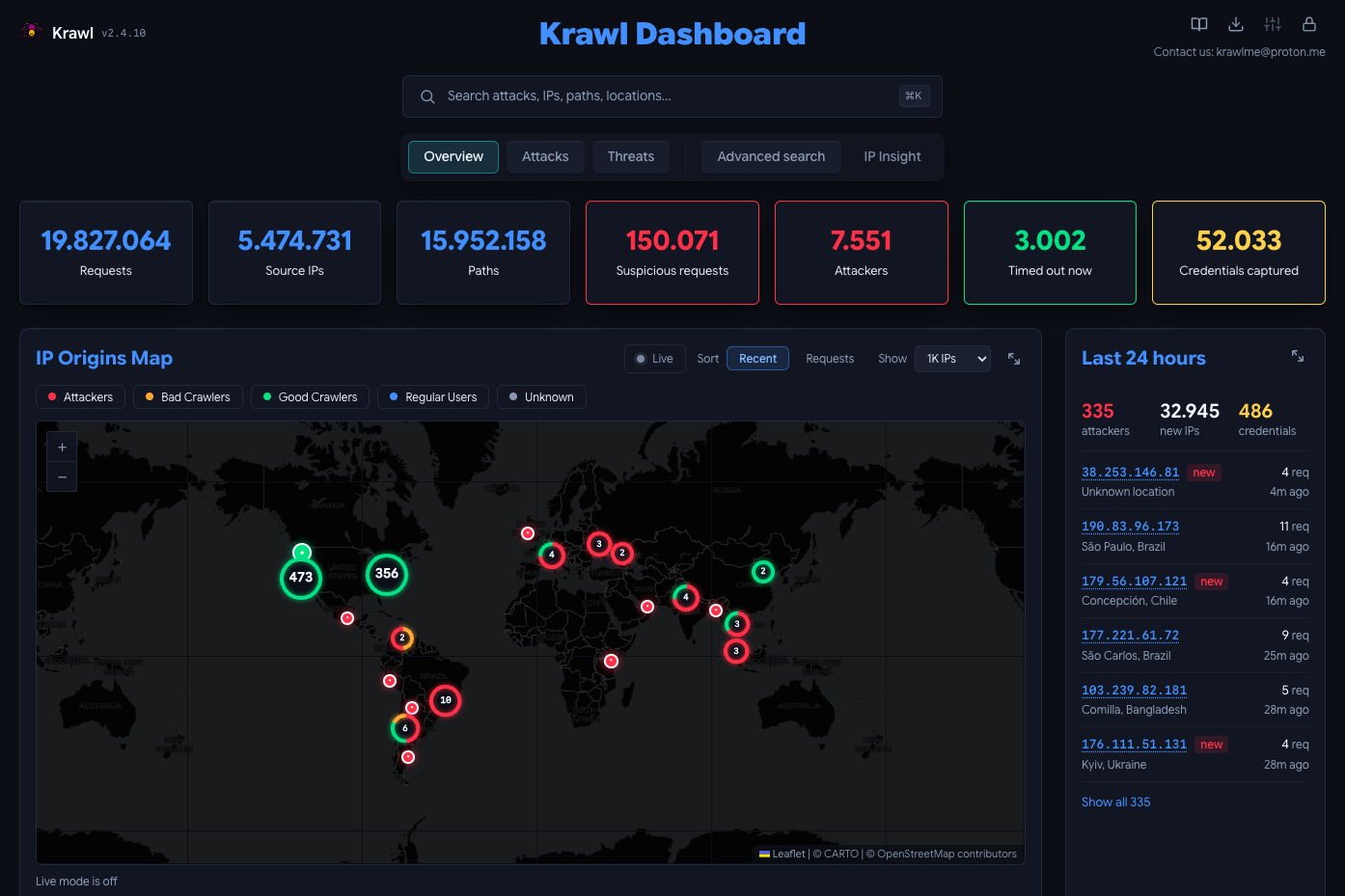Open IP 177.221.61.72 from São Carlos
Viewport: 1345px width, 896px height.
(x=1130, y=636)
